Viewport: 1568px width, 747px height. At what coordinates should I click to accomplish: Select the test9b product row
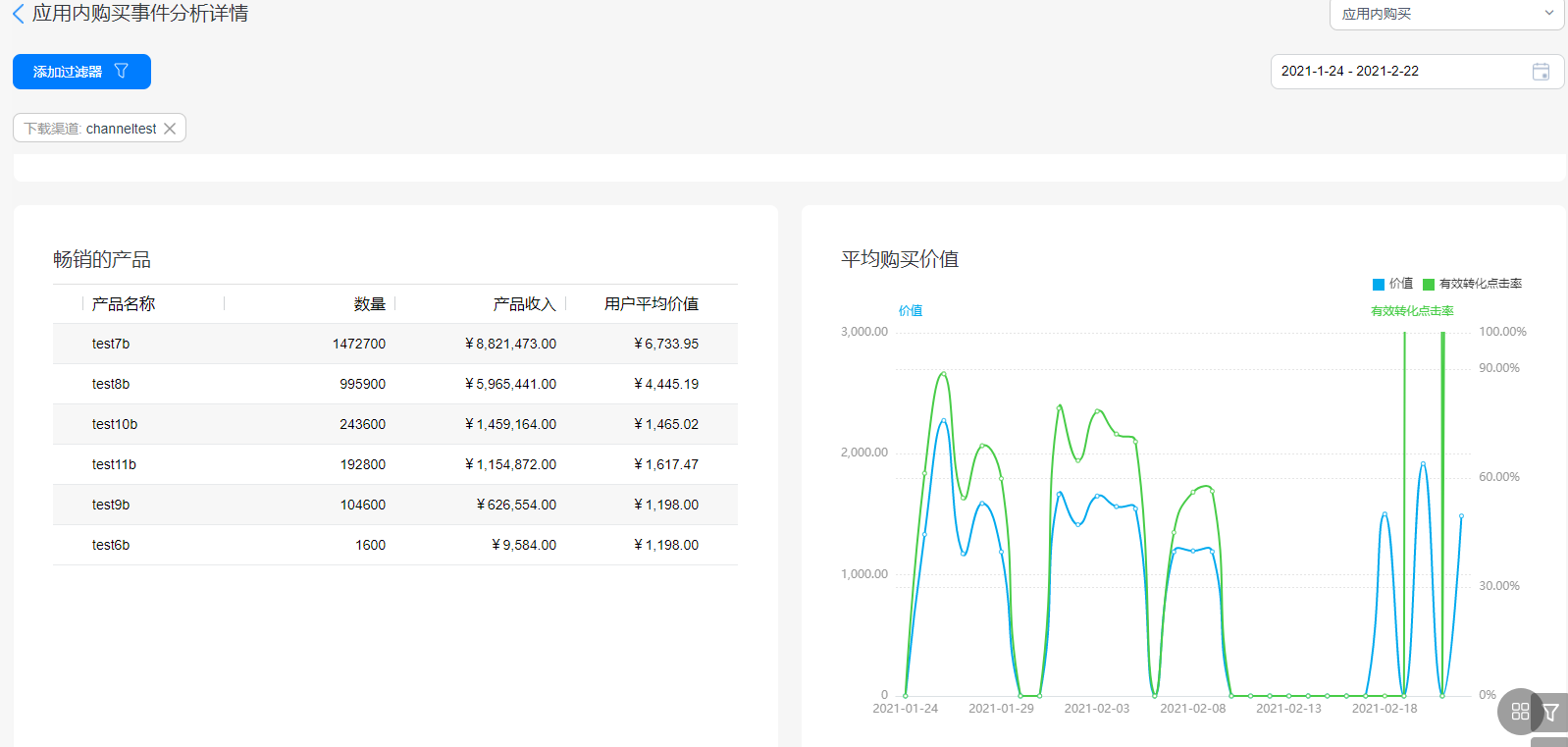pyautogui.click(x=395, y=505)
